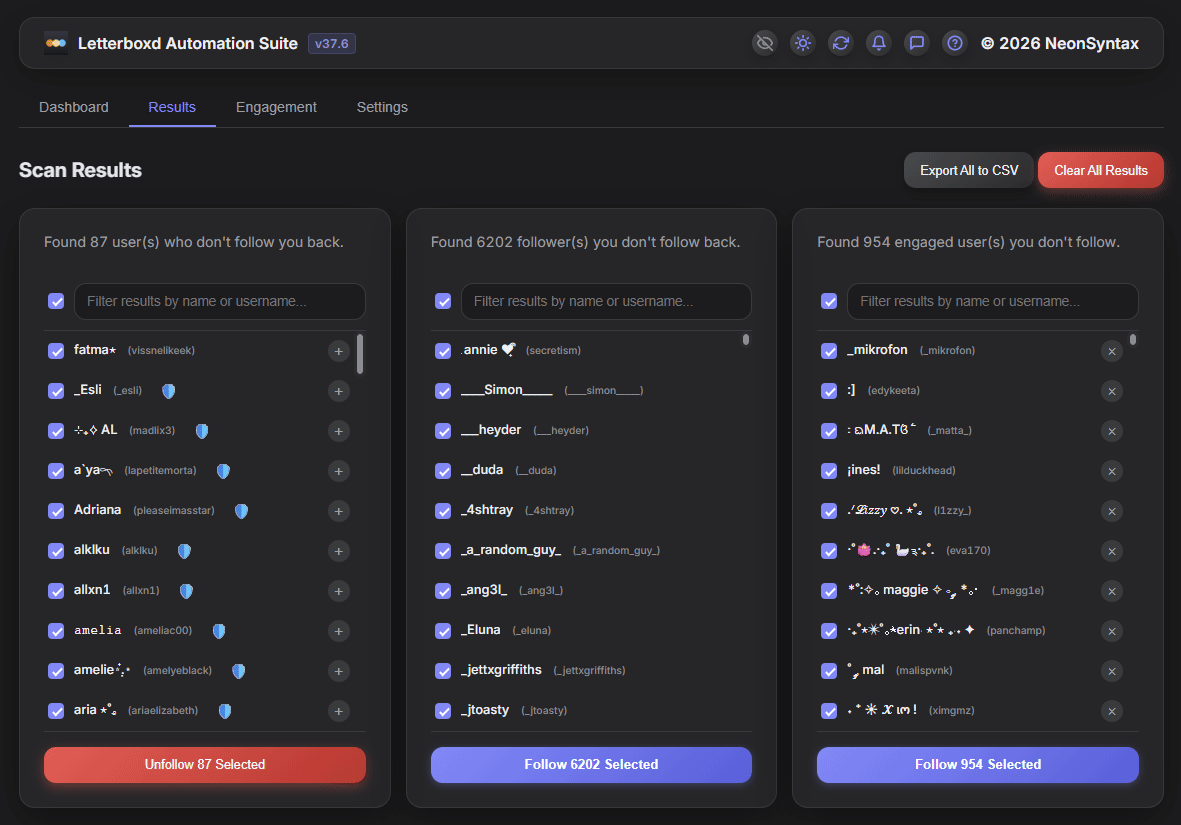Remove lilduckhead with its X icon
Image resolution: width=1181 pixels, height=825 pixels.
coord(1112,471)
